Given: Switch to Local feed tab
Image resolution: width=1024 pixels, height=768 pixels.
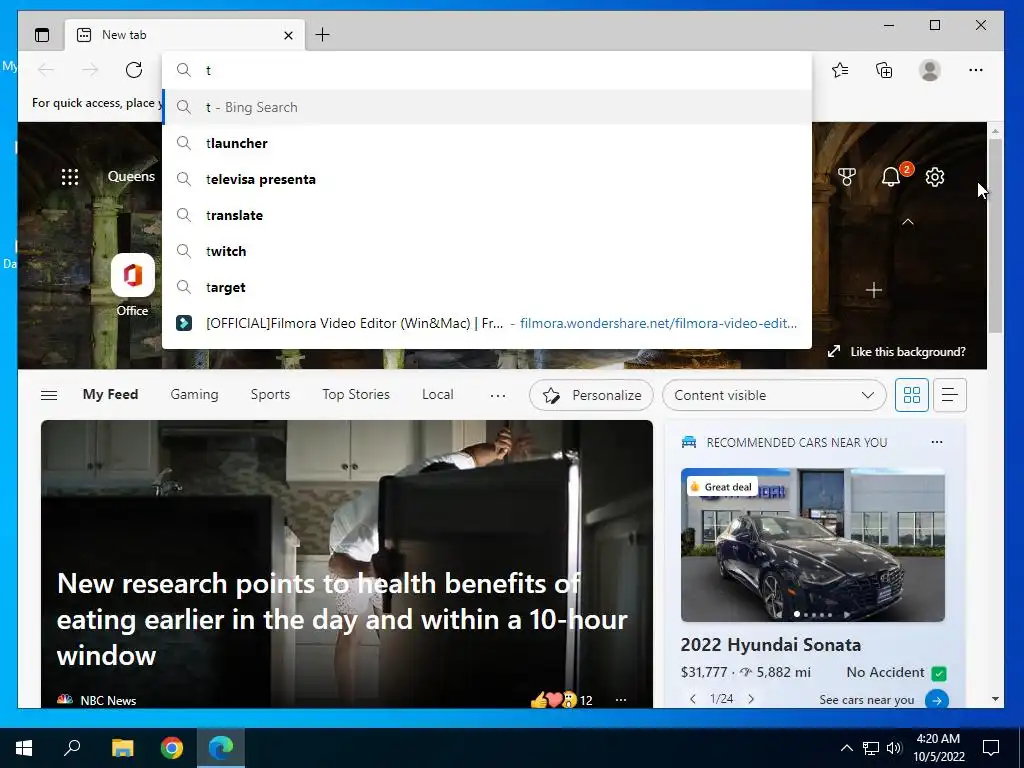Looking at the screenshot, I should tap(438, 394).
